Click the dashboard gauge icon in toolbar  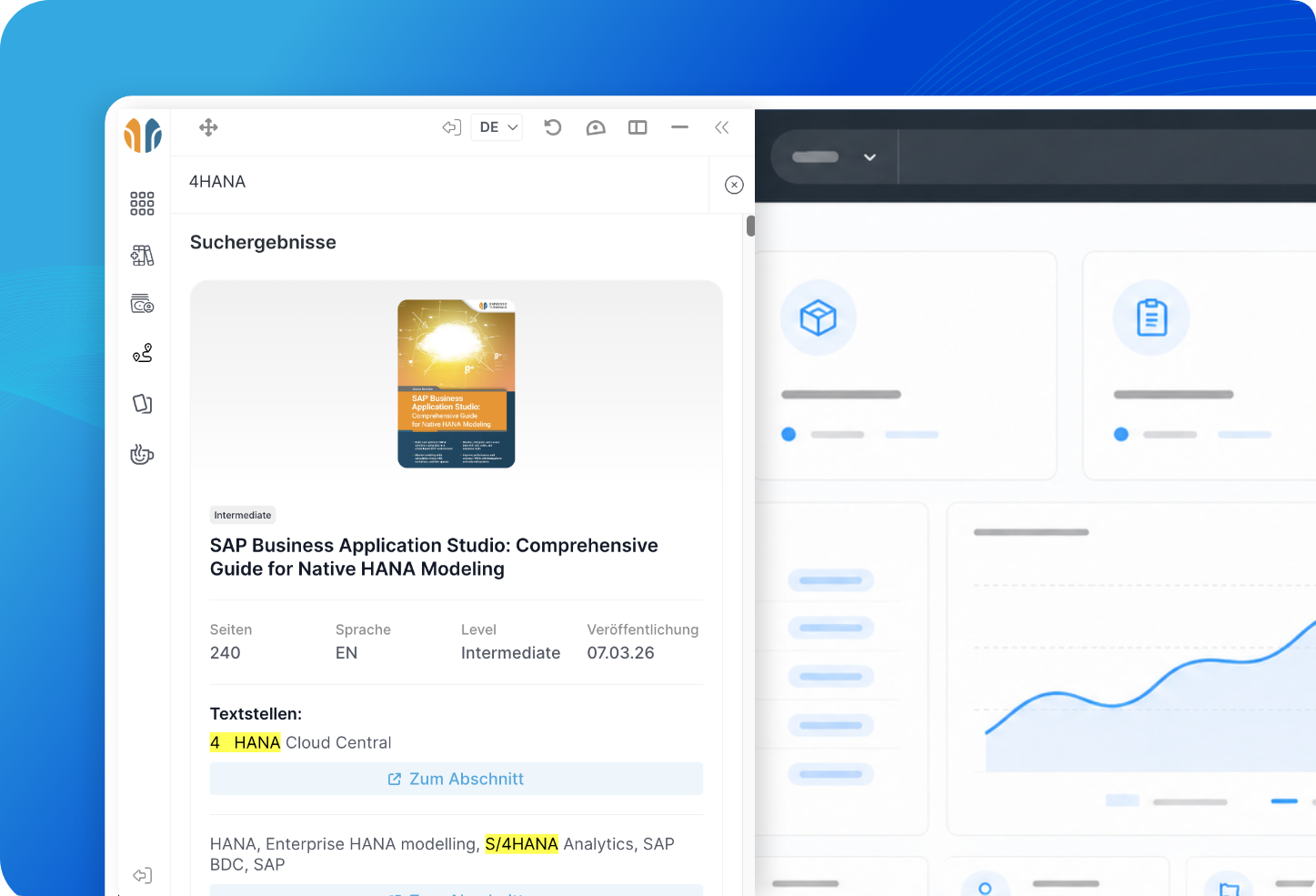(x=596, y=127)
